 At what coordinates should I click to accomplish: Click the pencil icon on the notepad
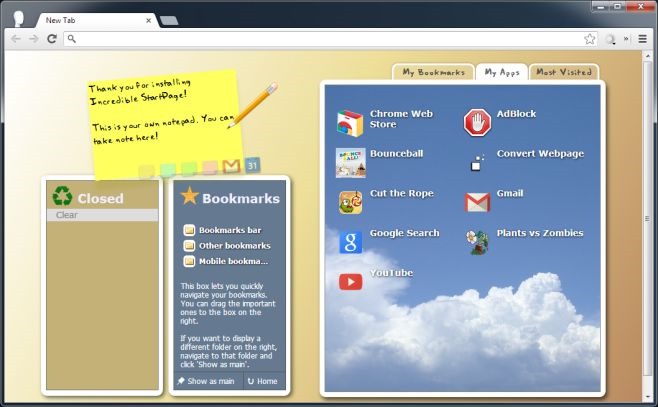click(253, 105)
